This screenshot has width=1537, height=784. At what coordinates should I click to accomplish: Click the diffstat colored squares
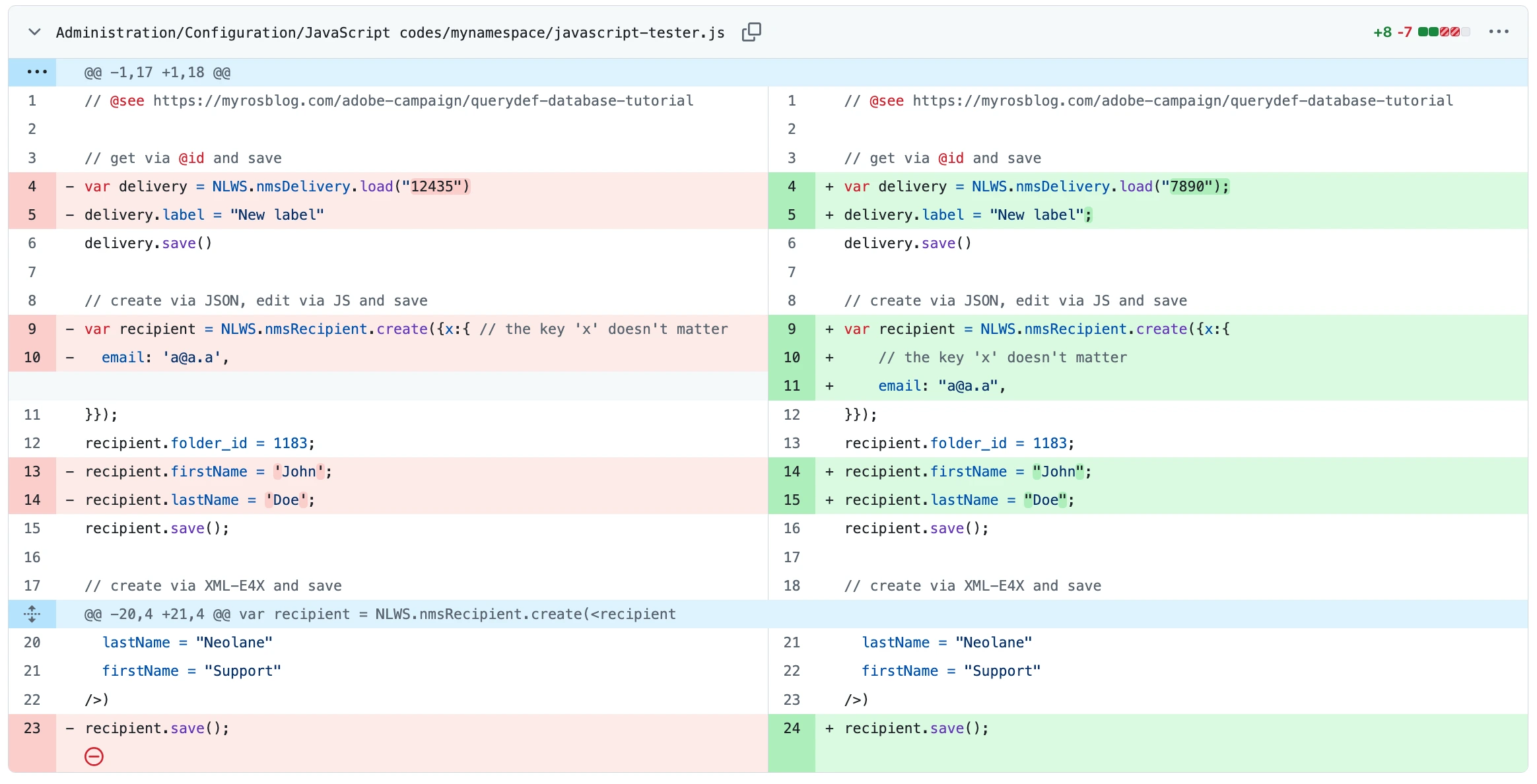click(1444, 32)
